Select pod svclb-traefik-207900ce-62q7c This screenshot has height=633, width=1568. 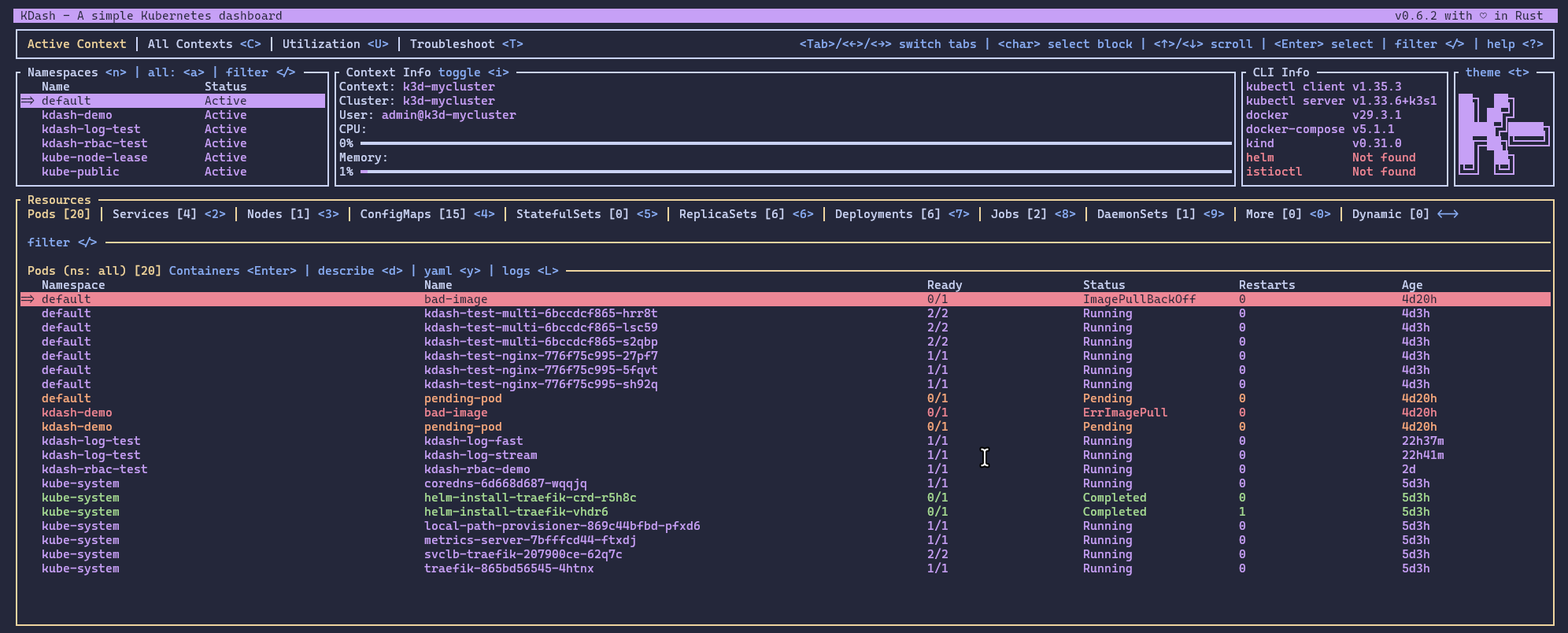pos(786,554)
